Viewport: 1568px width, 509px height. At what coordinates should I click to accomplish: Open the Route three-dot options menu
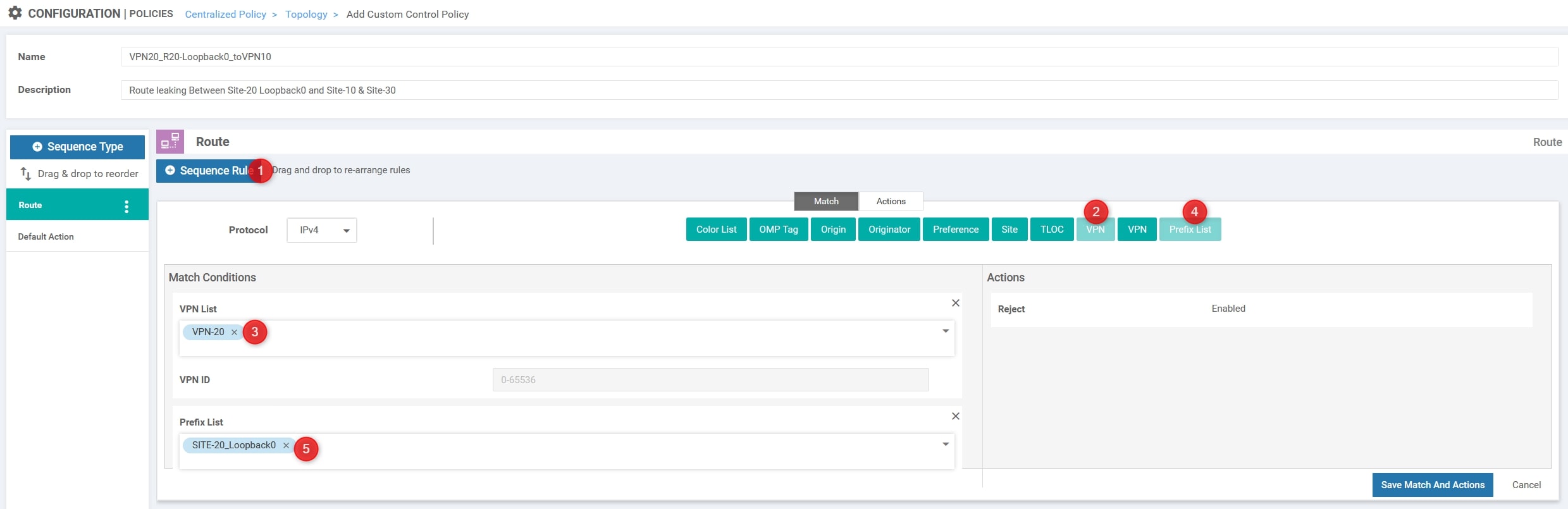(x=127, y=206)
